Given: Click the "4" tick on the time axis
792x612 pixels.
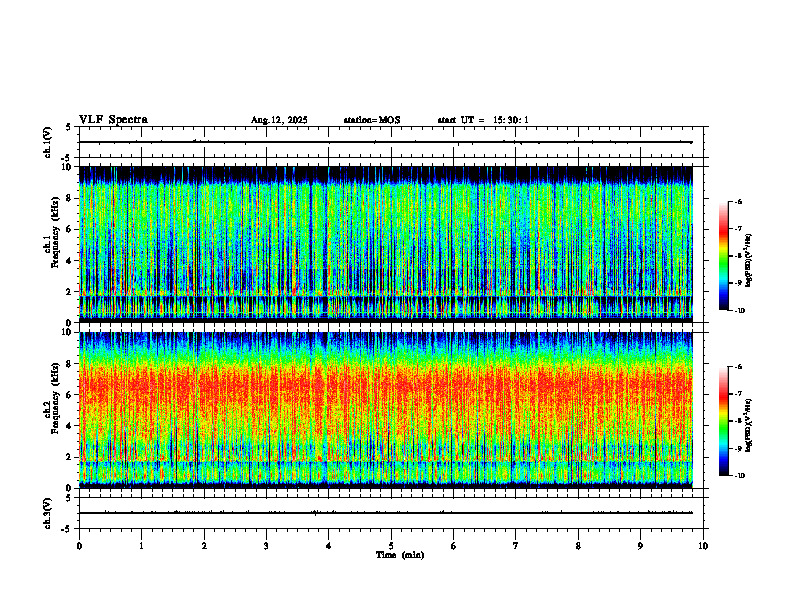Looking at the screenshot, I should [329, 546].
